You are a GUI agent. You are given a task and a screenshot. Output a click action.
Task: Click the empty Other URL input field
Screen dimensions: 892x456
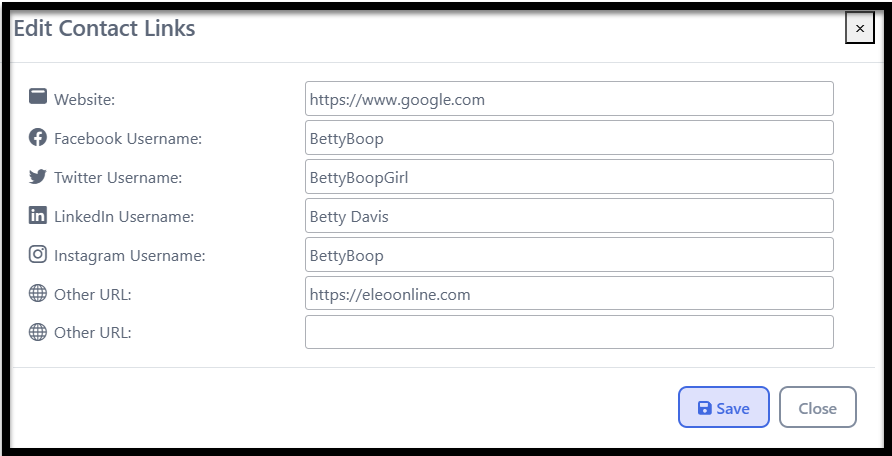pos(569,332)
